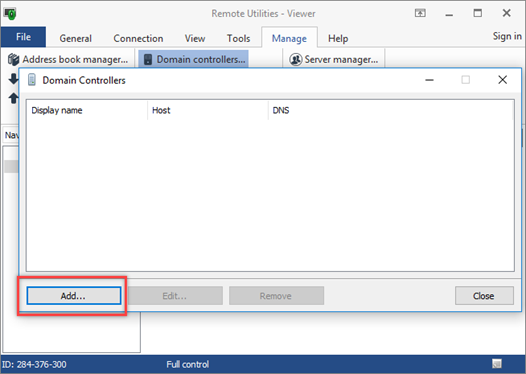This screenshot has width=526, height=374.
Task: Click the ribbon collapse icon in title bar
Action: (x=420, y=13)
